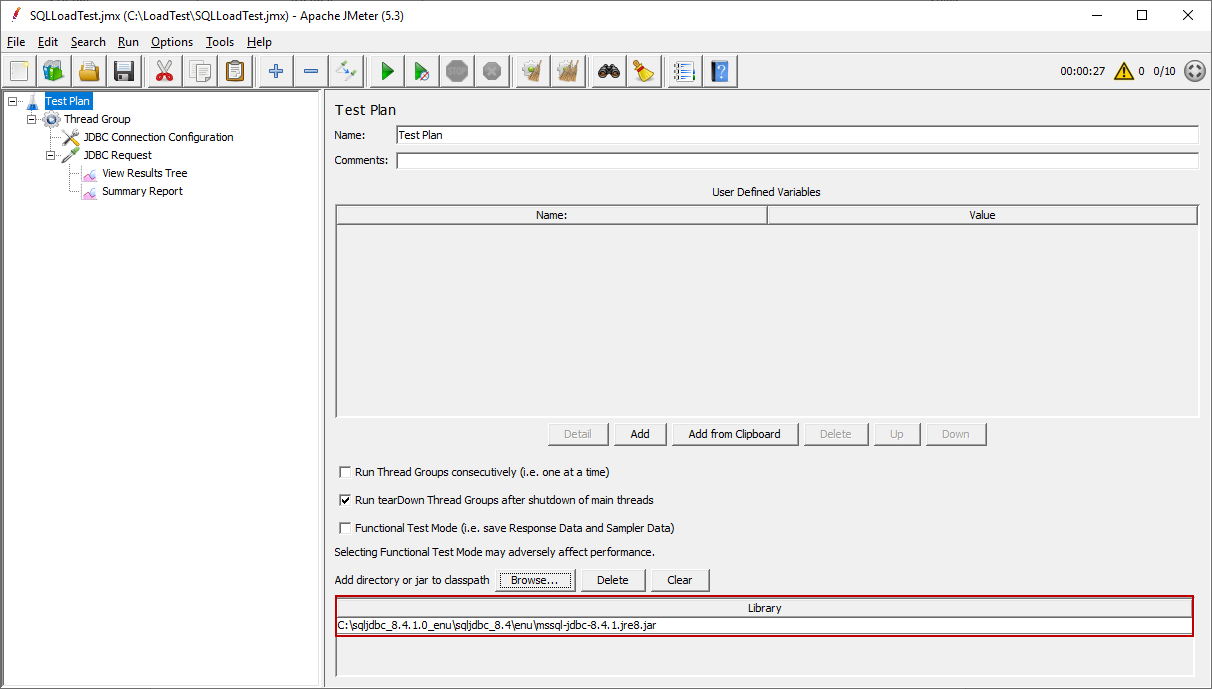
Task: Click in the Name text field
Action: 797,135
